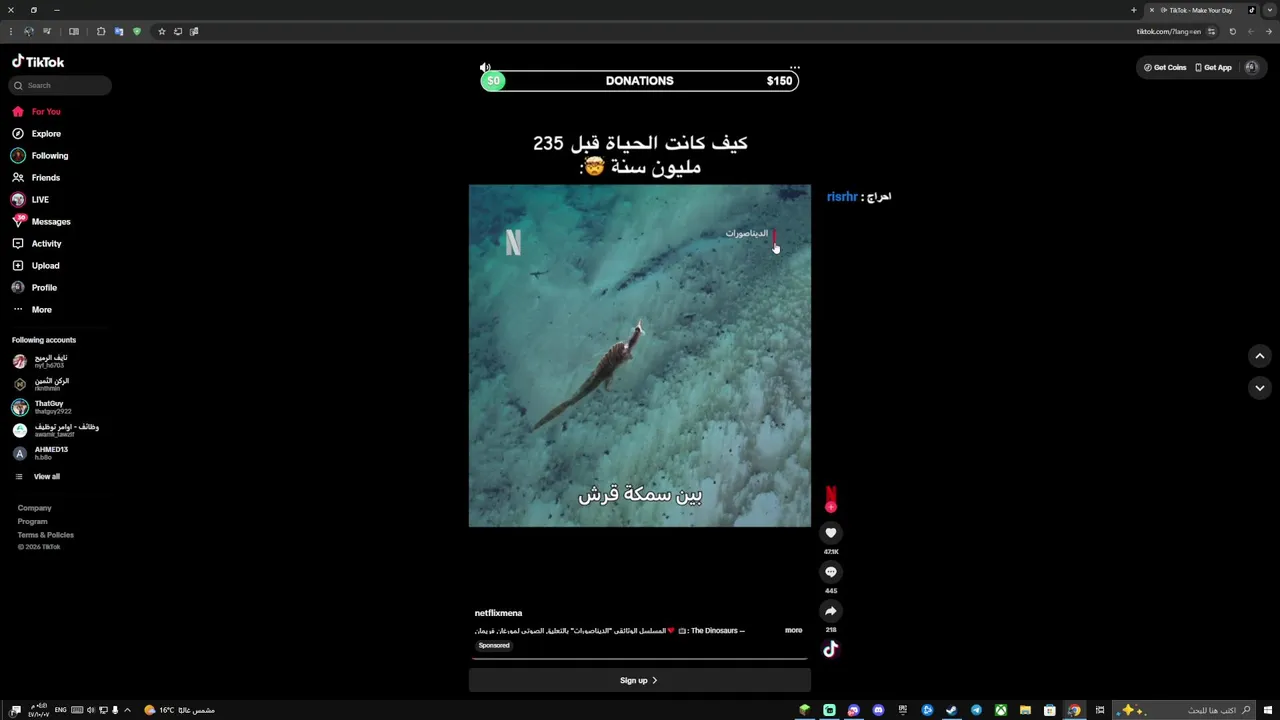Go to the previous video arrow
This screenshot has width=1280, height=720.
[1260, 356]
